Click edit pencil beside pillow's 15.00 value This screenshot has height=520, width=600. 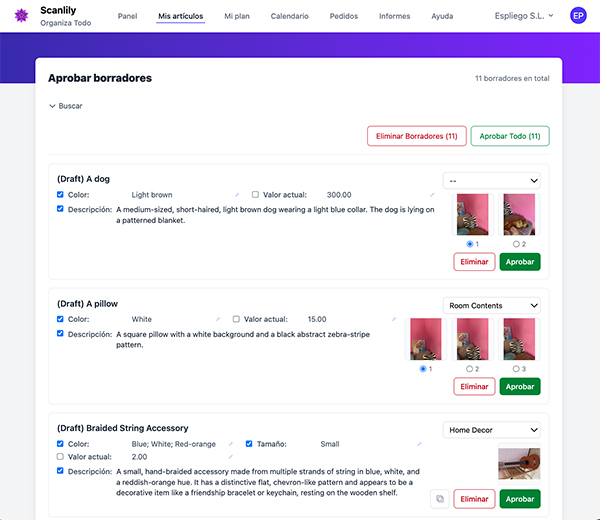(x=393, y=319)
